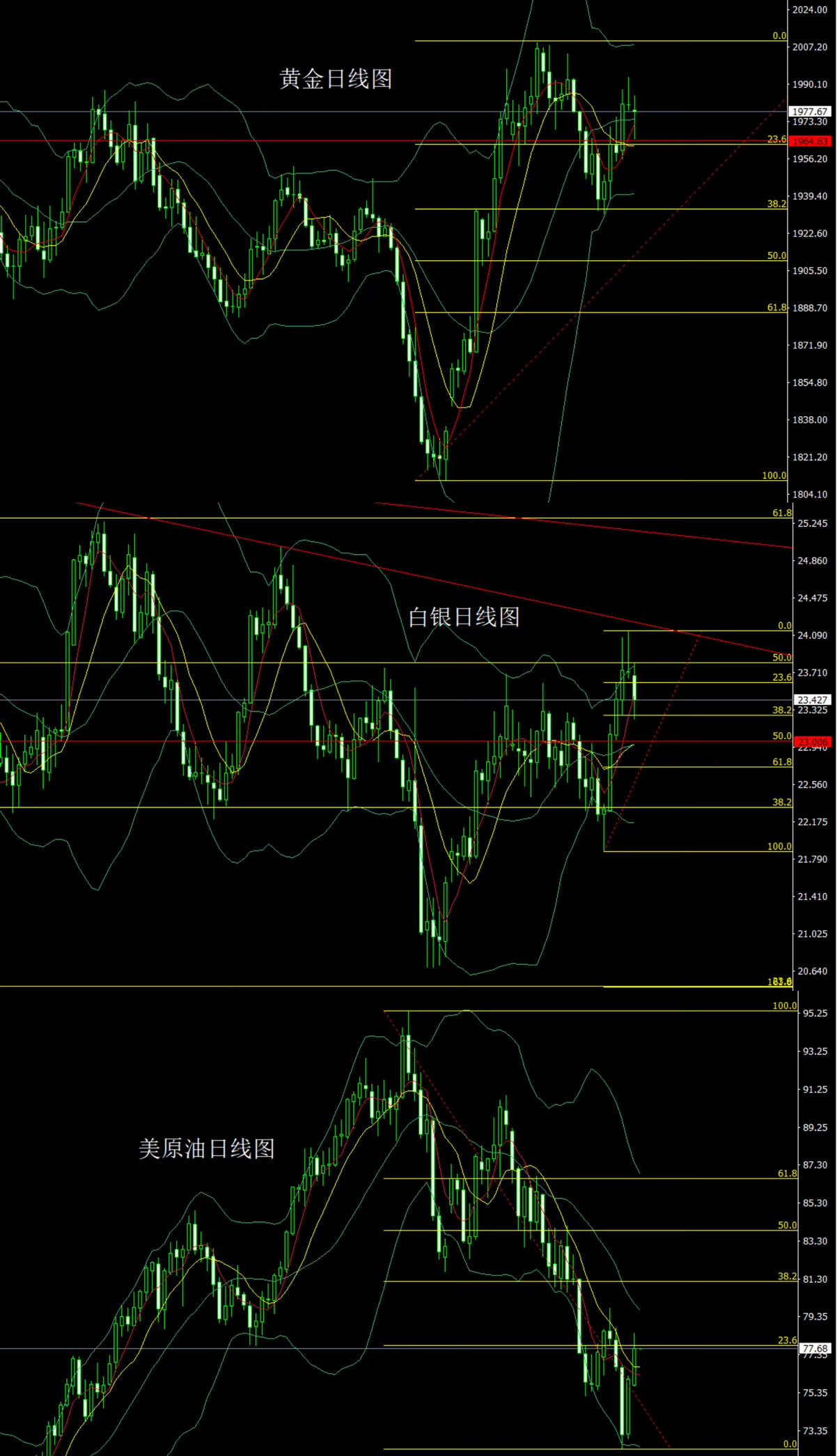837x1456 pixels.
Task: Click the 美原油日线图 chart title
Action: (207, 1148)
